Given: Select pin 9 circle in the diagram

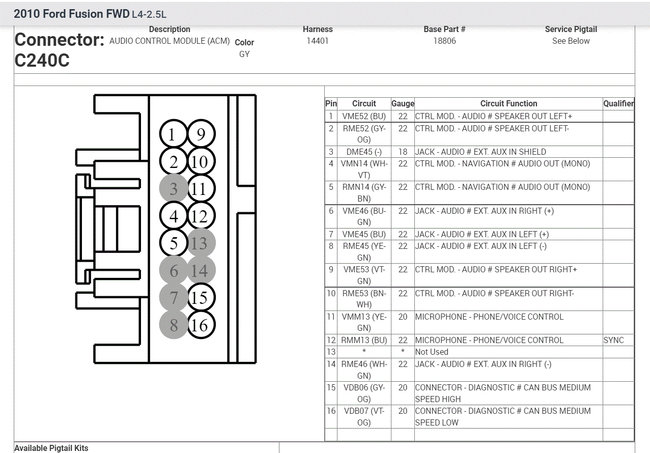Looking at the screenshot, I should pyautogui.click(x=201, y=134).
